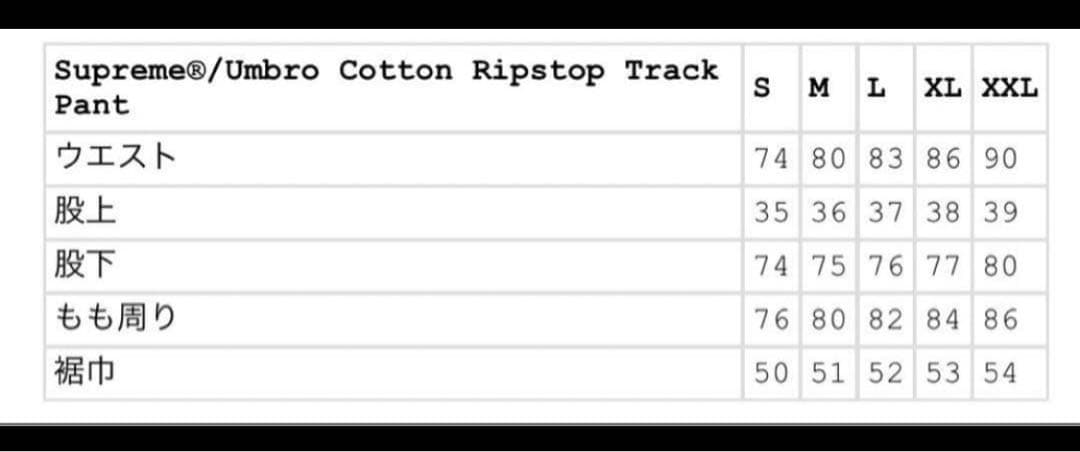Click the 股上 value 36 for size M
This screenshot has width=1080, height=452.
click(829, 213)
